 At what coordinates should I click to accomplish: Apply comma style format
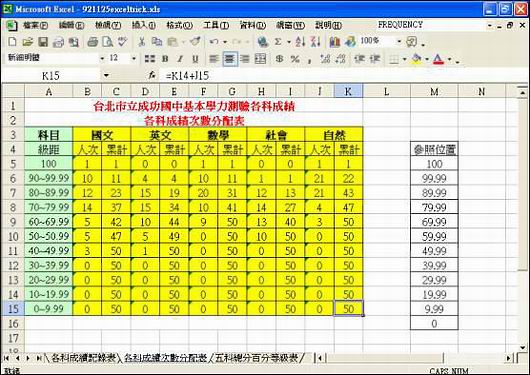coord(309,60)
